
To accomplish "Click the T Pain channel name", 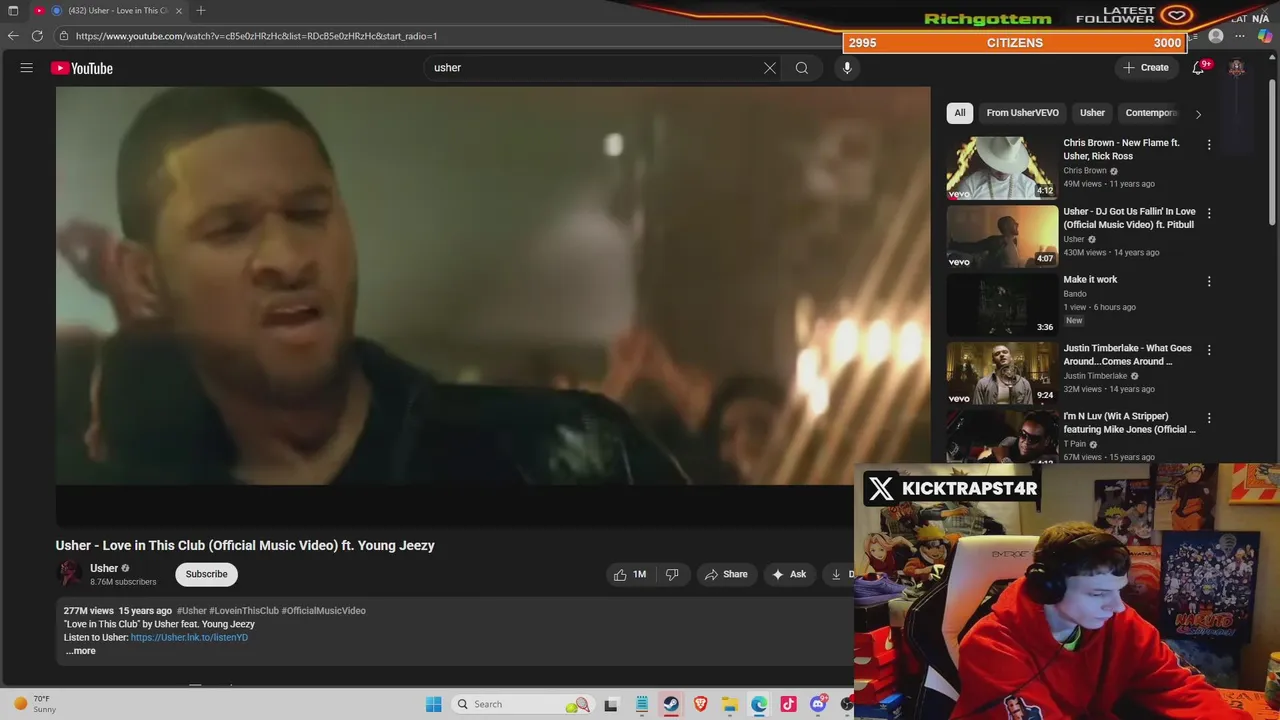I will [1074, 444].
